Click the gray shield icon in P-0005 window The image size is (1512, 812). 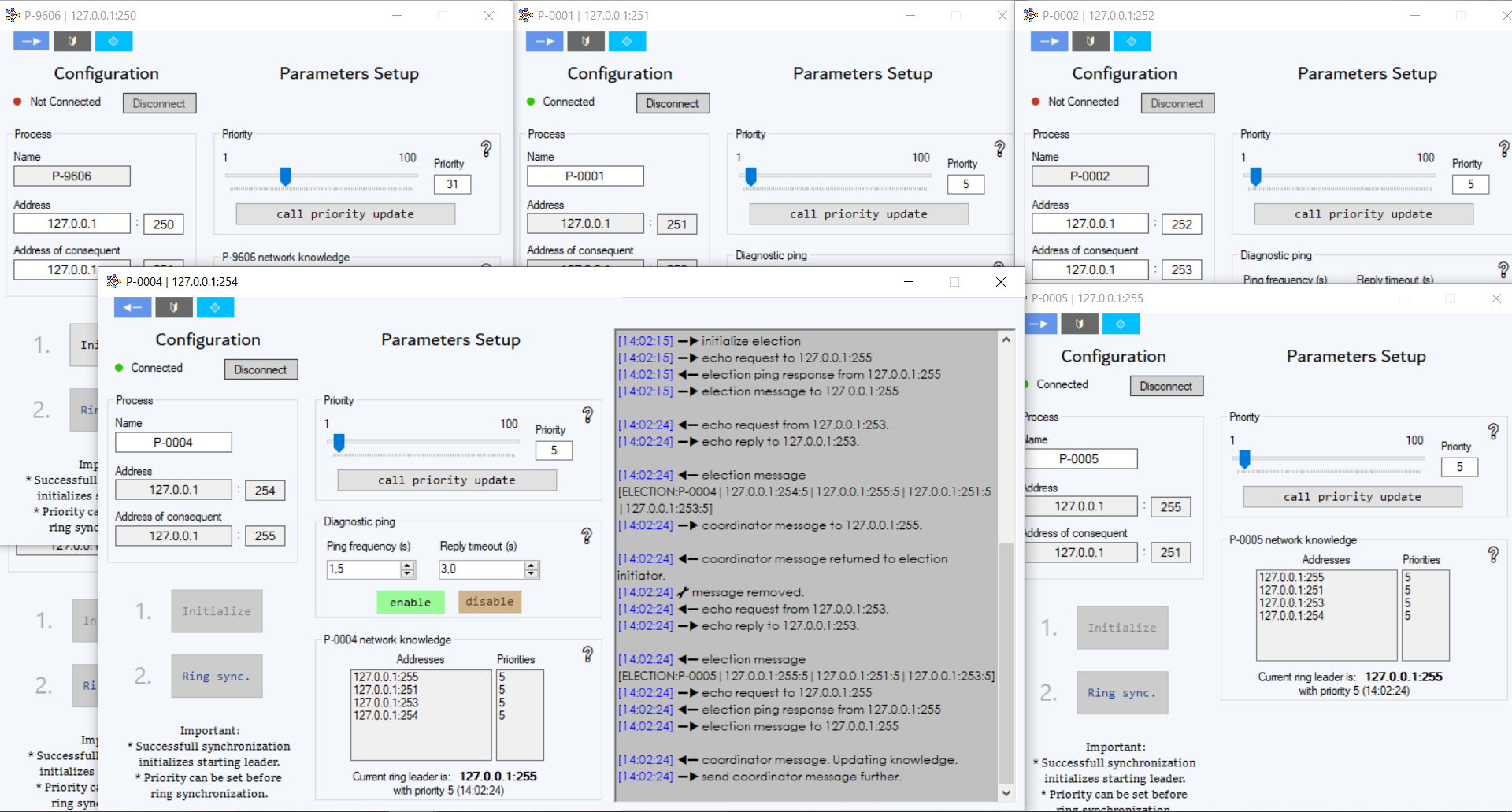pyautogui.click(x=1080, y=324)
